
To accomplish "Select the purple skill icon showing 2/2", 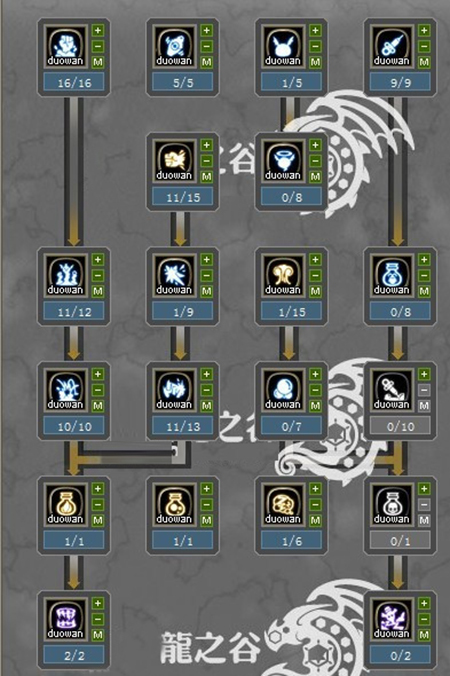I will point(66,619).
